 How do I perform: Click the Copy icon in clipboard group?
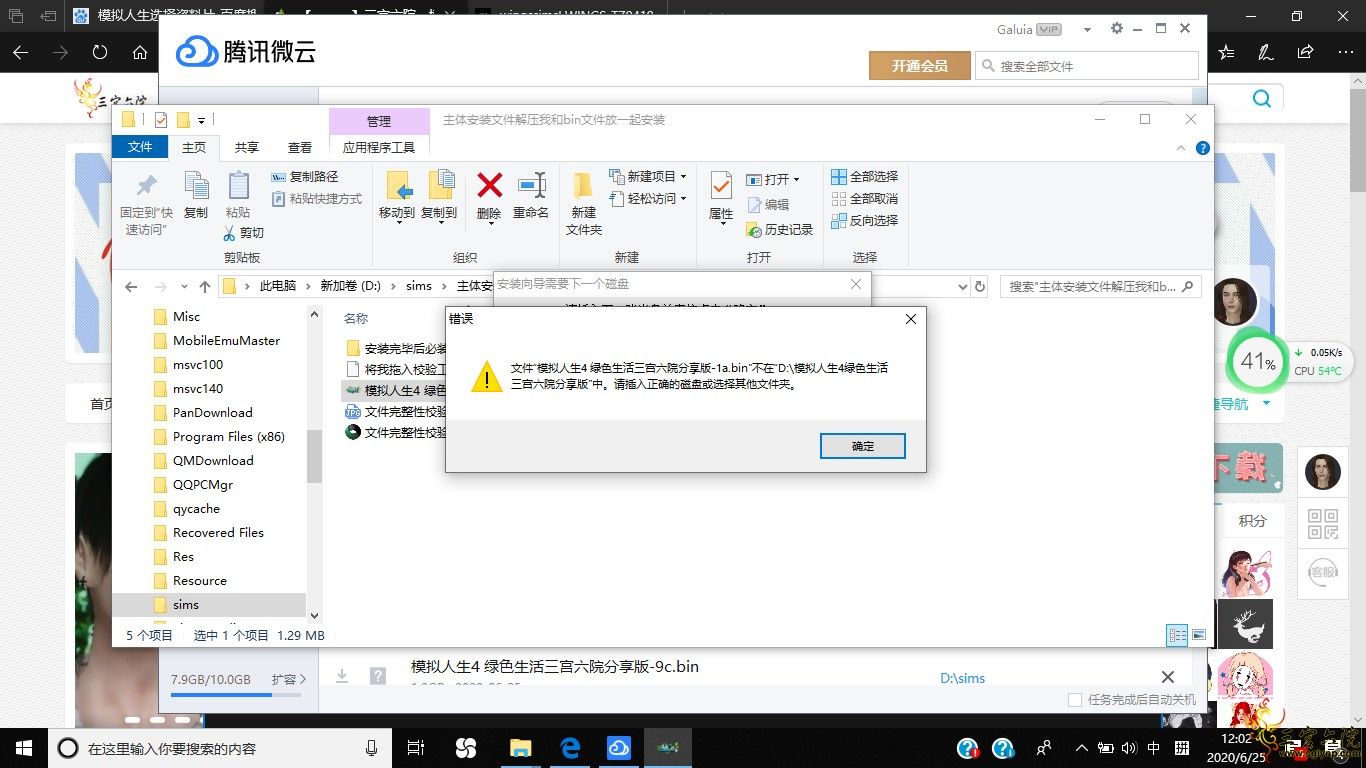(196, 186)
